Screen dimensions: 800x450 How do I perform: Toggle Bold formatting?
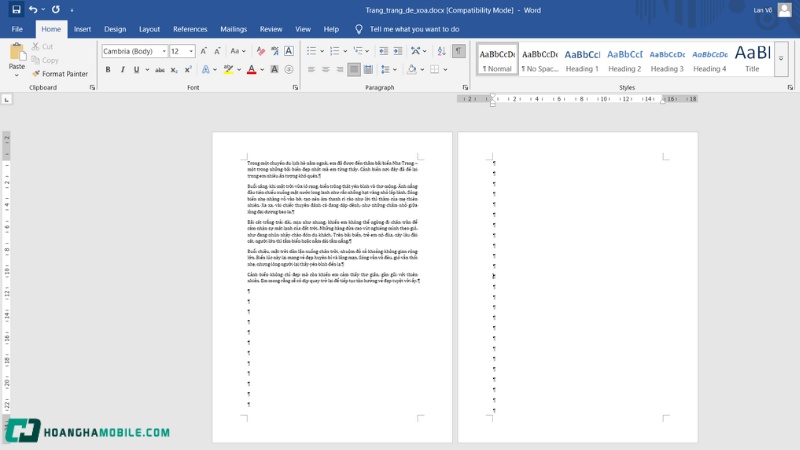(108, 70)
